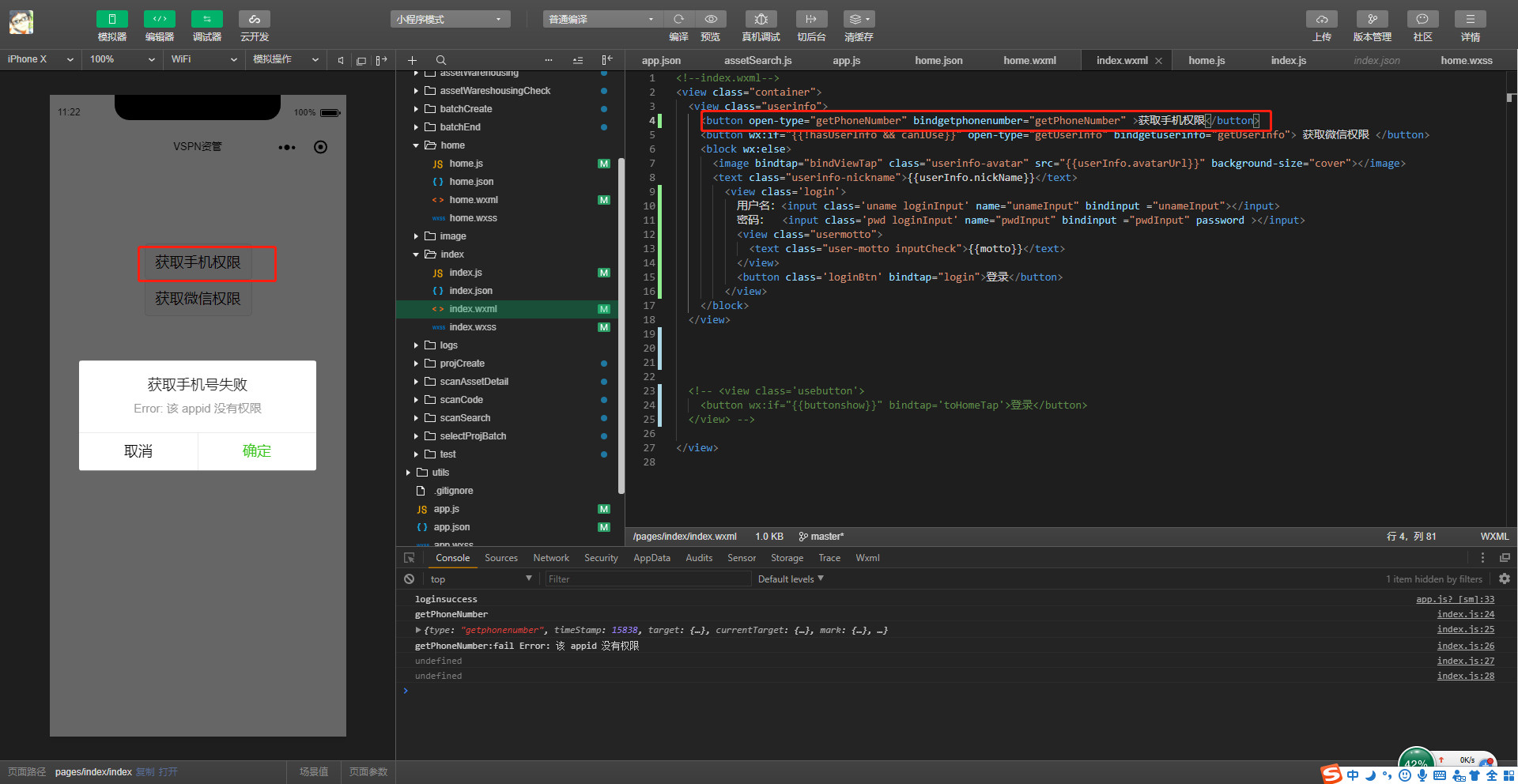Open the 普通编译 compile mode dropdown
Image resolution: width=1518 pixels, height=784 pixels.
click(x=601, y=20)
